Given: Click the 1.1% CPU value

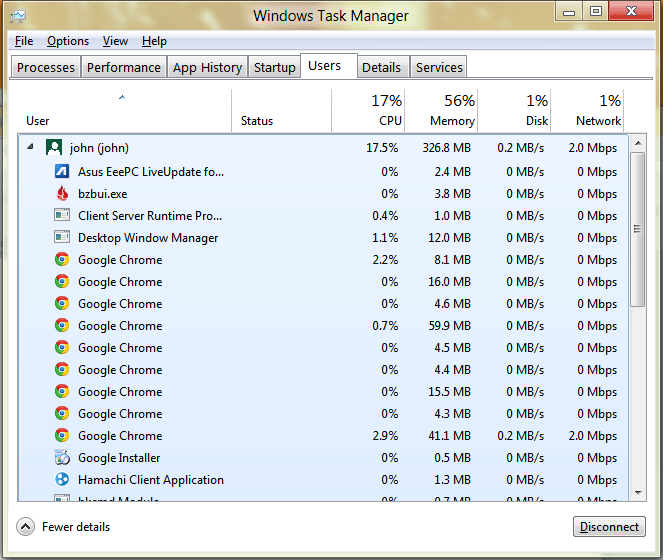Looking at the screenshot, I should point(385,238).
